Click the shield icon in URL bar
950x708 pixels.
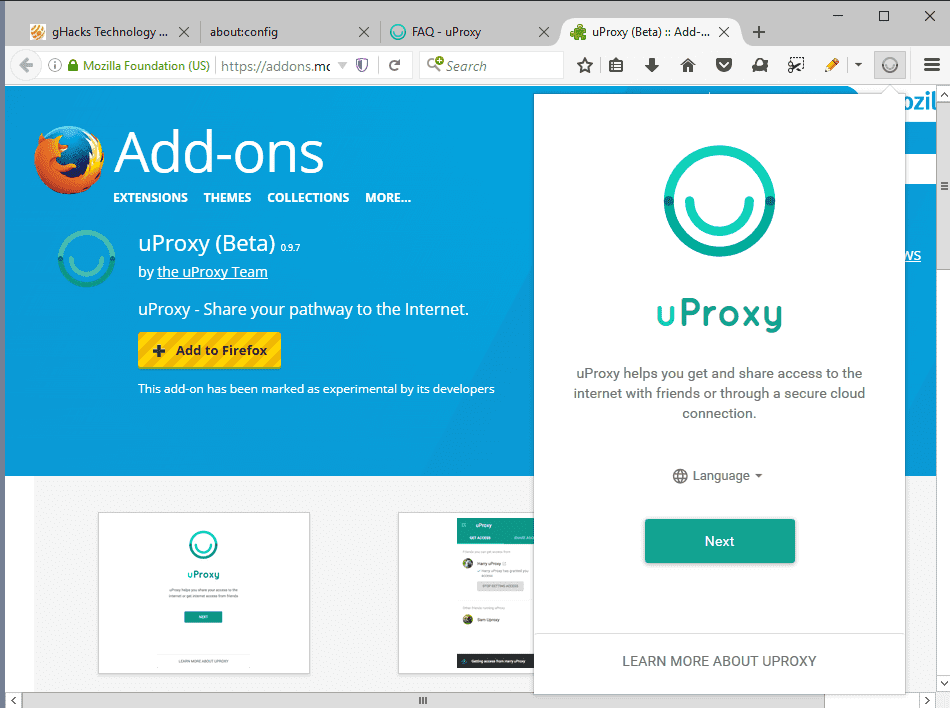click(x=362, y=65)
